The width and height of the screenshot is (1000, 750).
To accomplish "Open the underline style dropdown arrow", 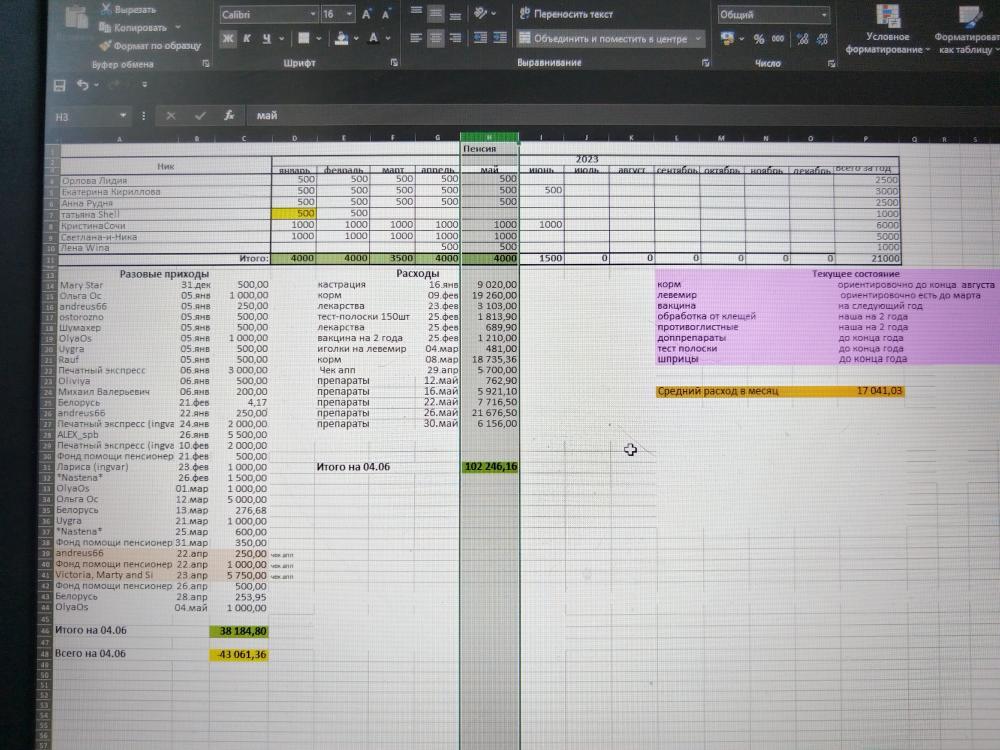I will [281, 38].
